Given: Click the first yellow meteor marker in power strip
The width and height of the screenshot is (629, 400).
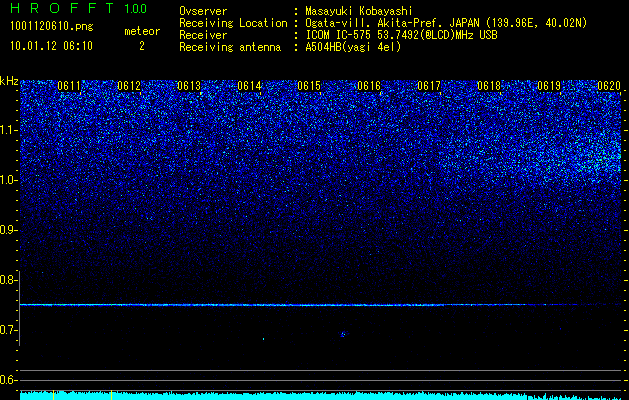Looking at the screenshot, I should (x=53, y=395).
